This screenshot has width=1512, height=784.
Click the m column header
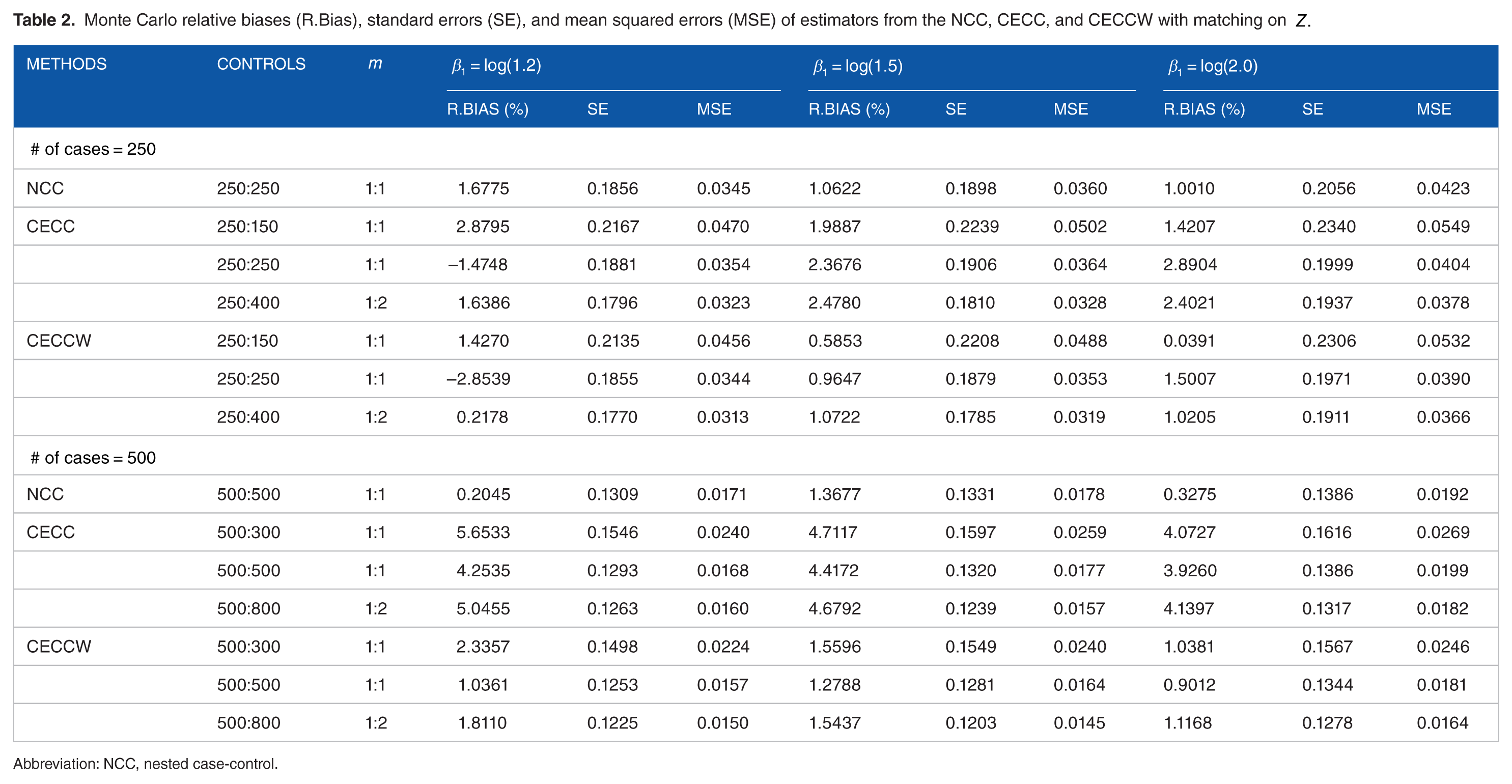(375, 63)
